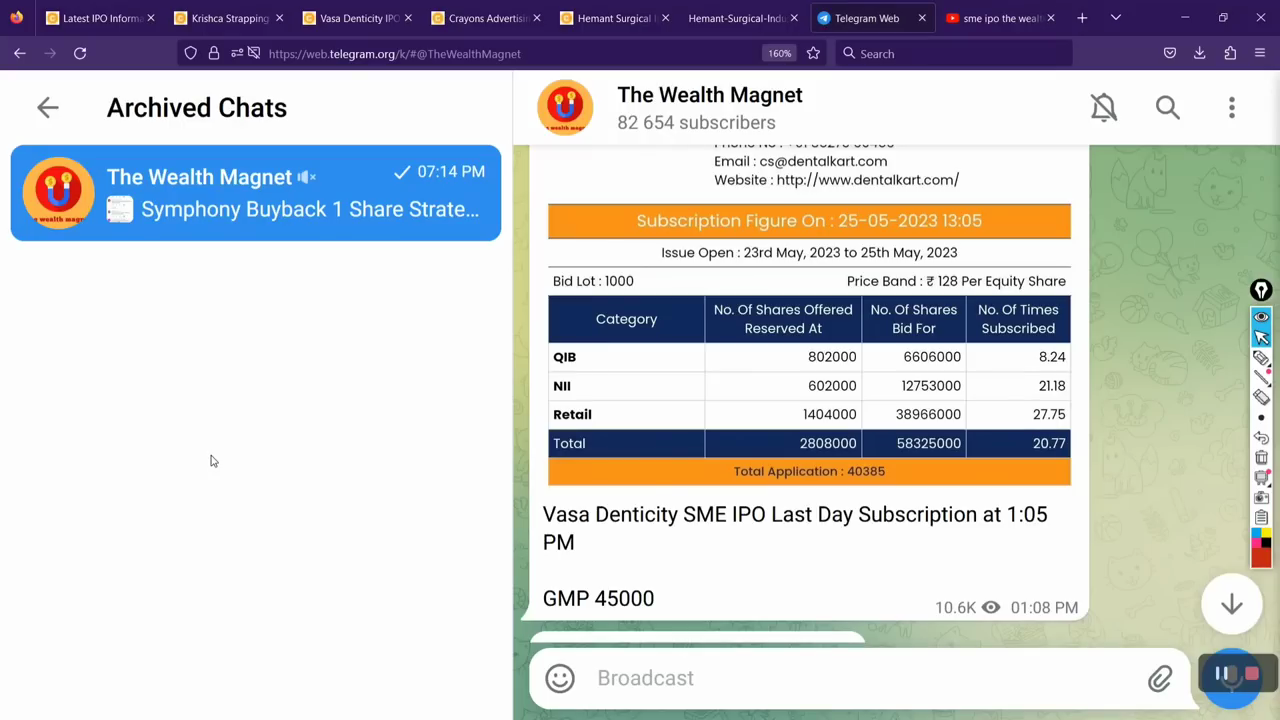Open tracking protection shield icon
The width and height of the screenshot is (1280, 720).
[191, 53]
